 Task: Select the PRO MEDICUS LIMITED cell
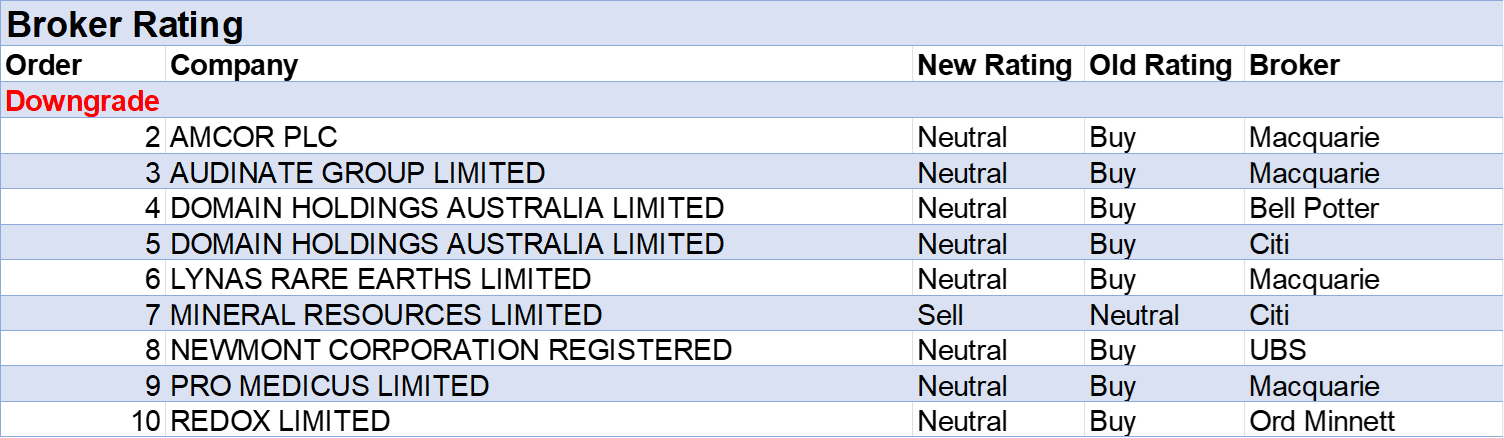[329, 386]
